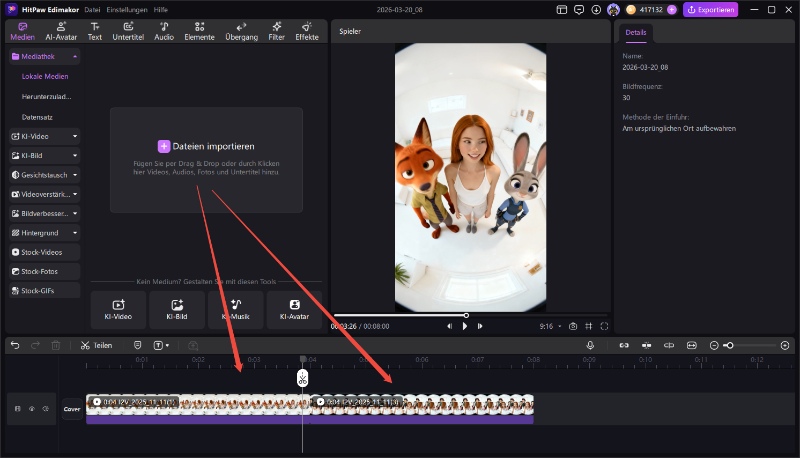Launch the KI-Video tool card
This screenshot has width=800, height=458.
(x=118, y=310)
